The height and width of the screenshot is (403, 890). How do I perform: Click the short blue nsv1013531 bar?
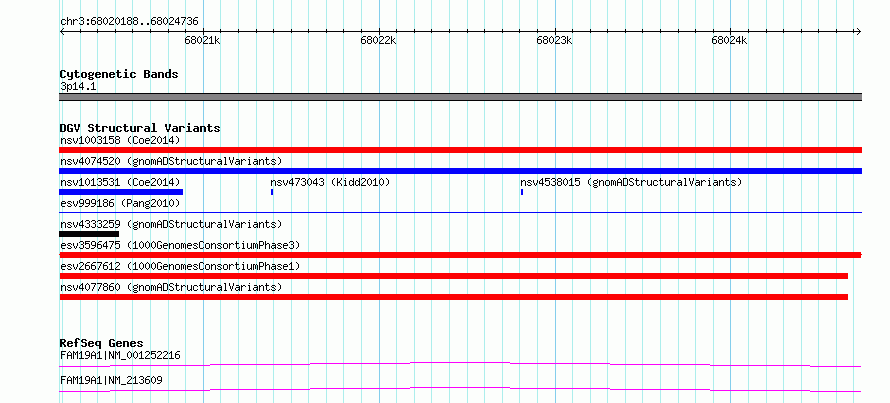click(x=121, y=192)
